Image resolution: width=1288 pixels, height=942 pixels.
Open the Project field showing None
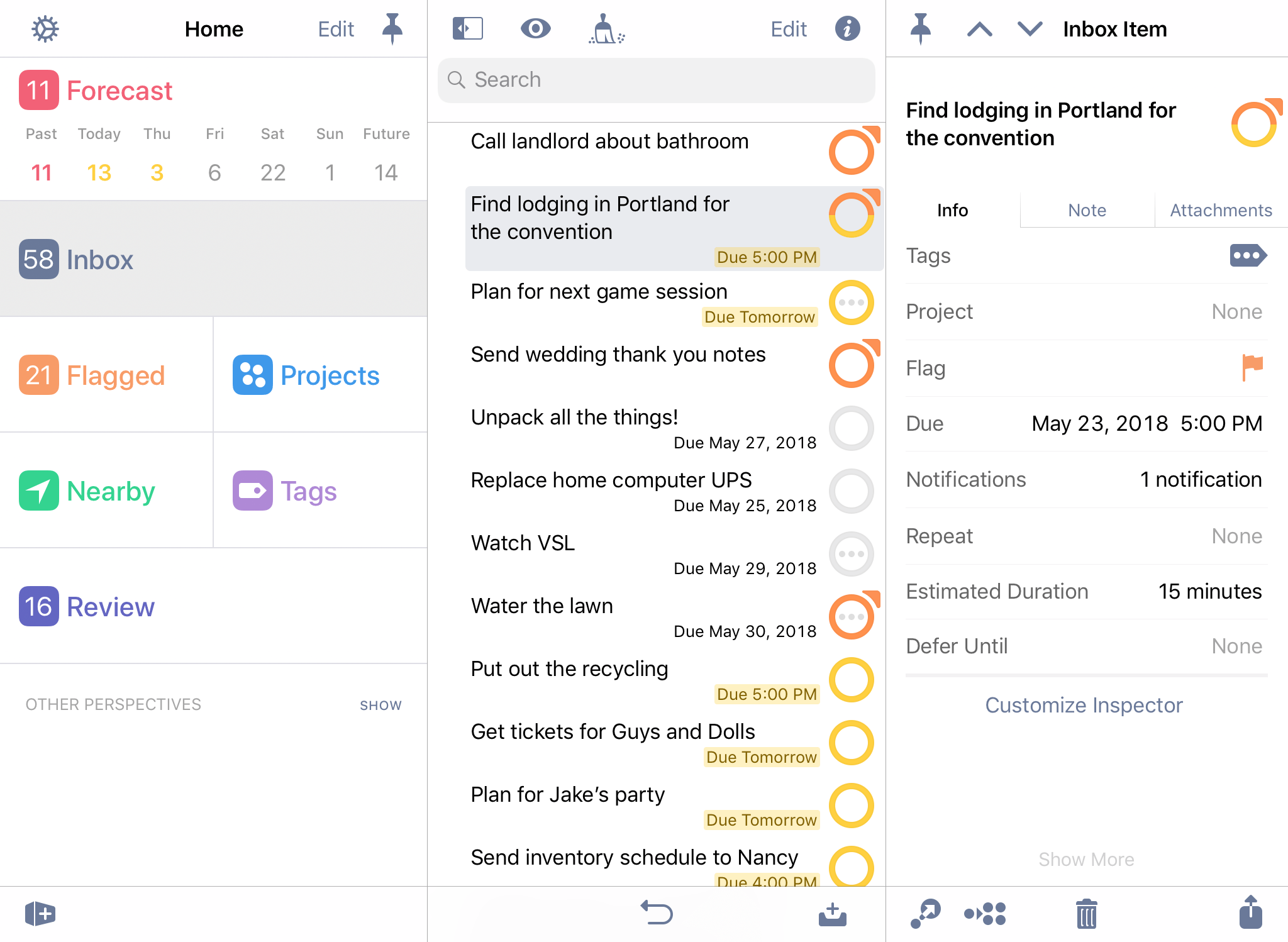1086,312
